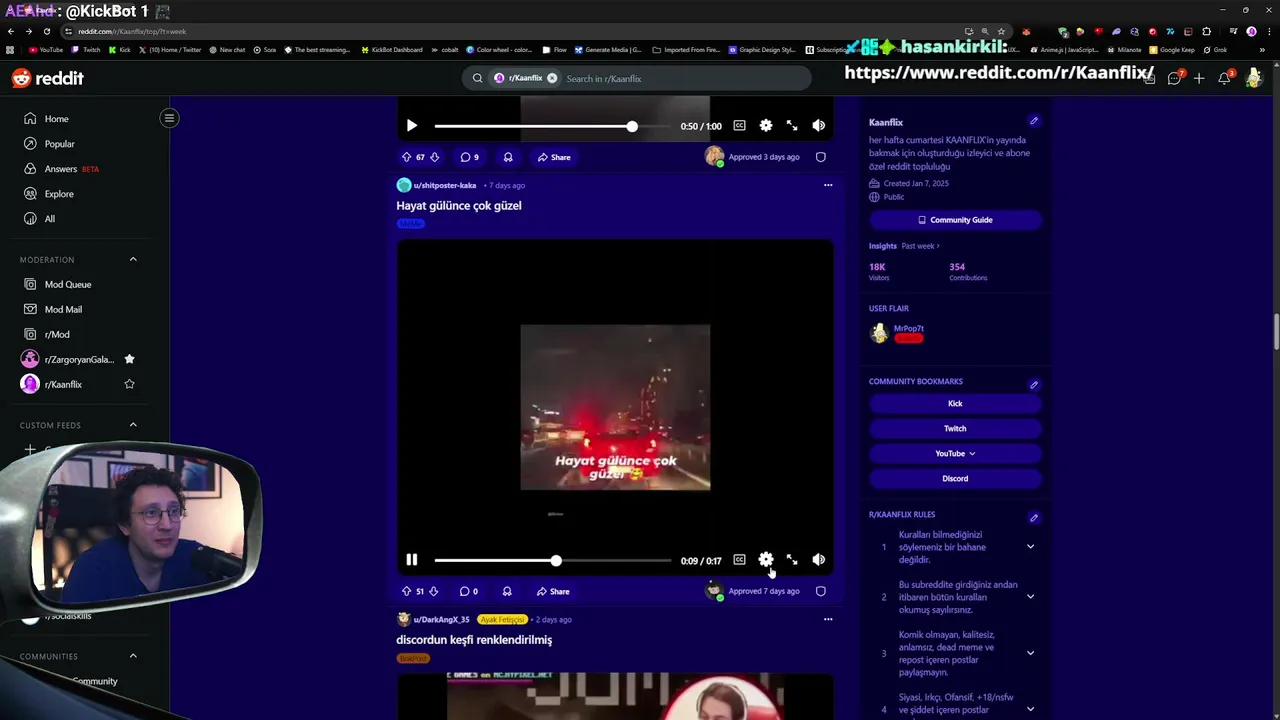Open Reddit home via logo
The image size is (1280, 720).
coord(47,78)
